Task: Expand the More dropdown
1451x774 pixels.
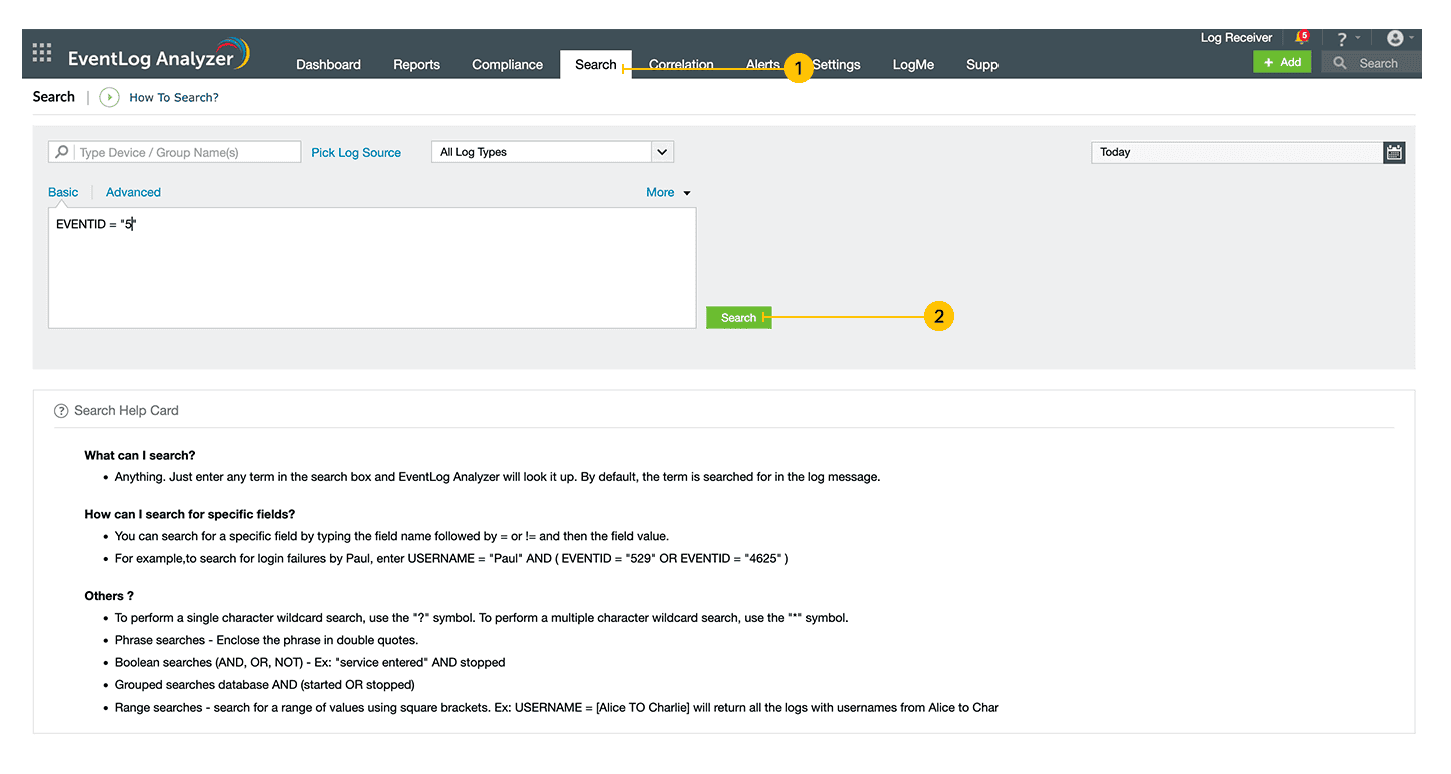Action: [668, 192]
